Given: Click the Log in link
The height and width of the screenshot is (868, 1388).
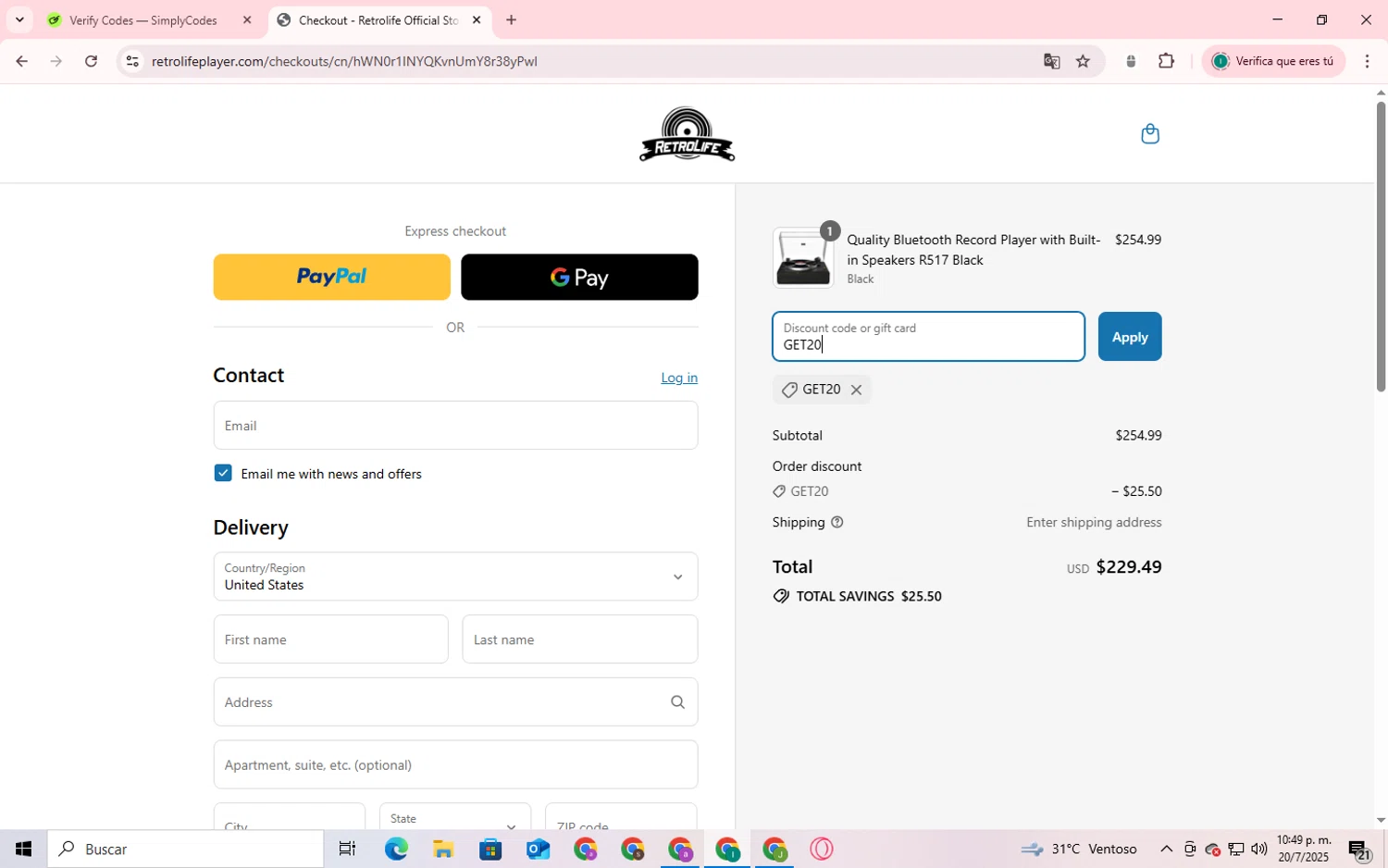Looking at the screenshot, I should pos(679,378).
